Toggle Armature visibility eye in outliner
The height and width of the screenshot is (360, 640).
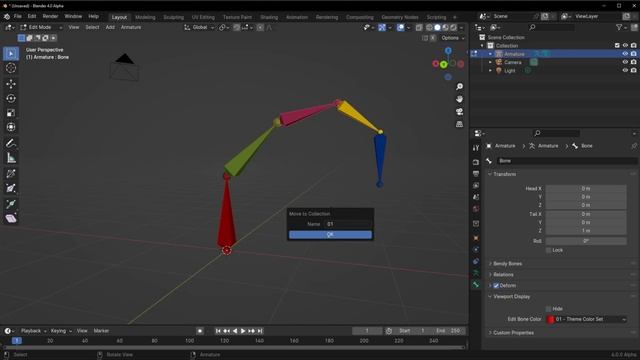click(x=625, y=54)
